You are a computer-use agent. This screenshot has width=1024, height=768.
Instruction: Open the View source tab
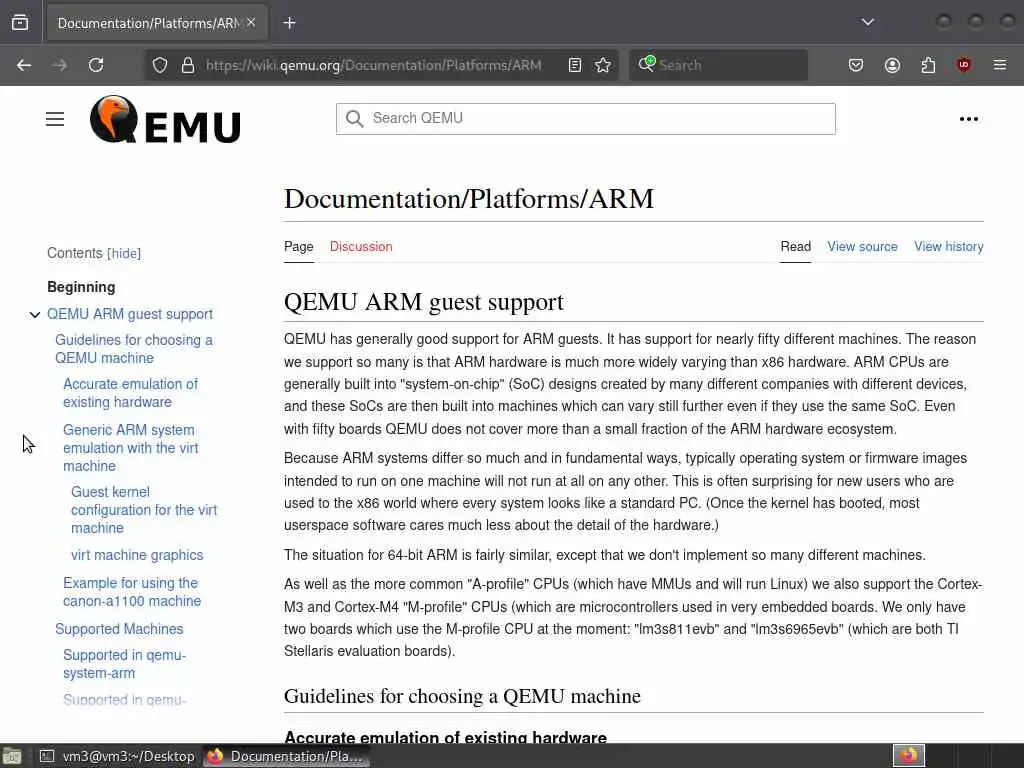[862, 247]
